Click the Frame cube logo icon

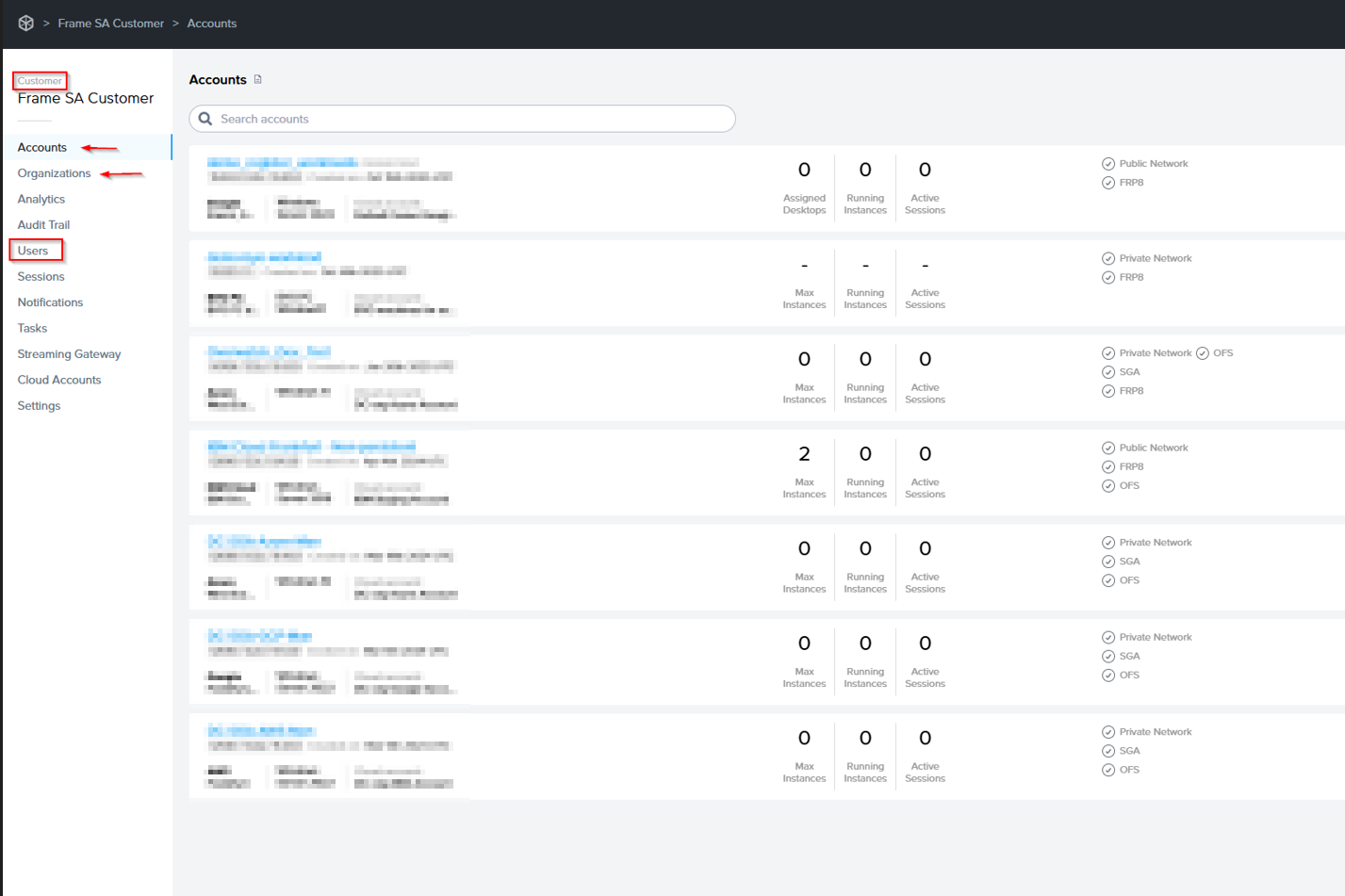[26, 24]
